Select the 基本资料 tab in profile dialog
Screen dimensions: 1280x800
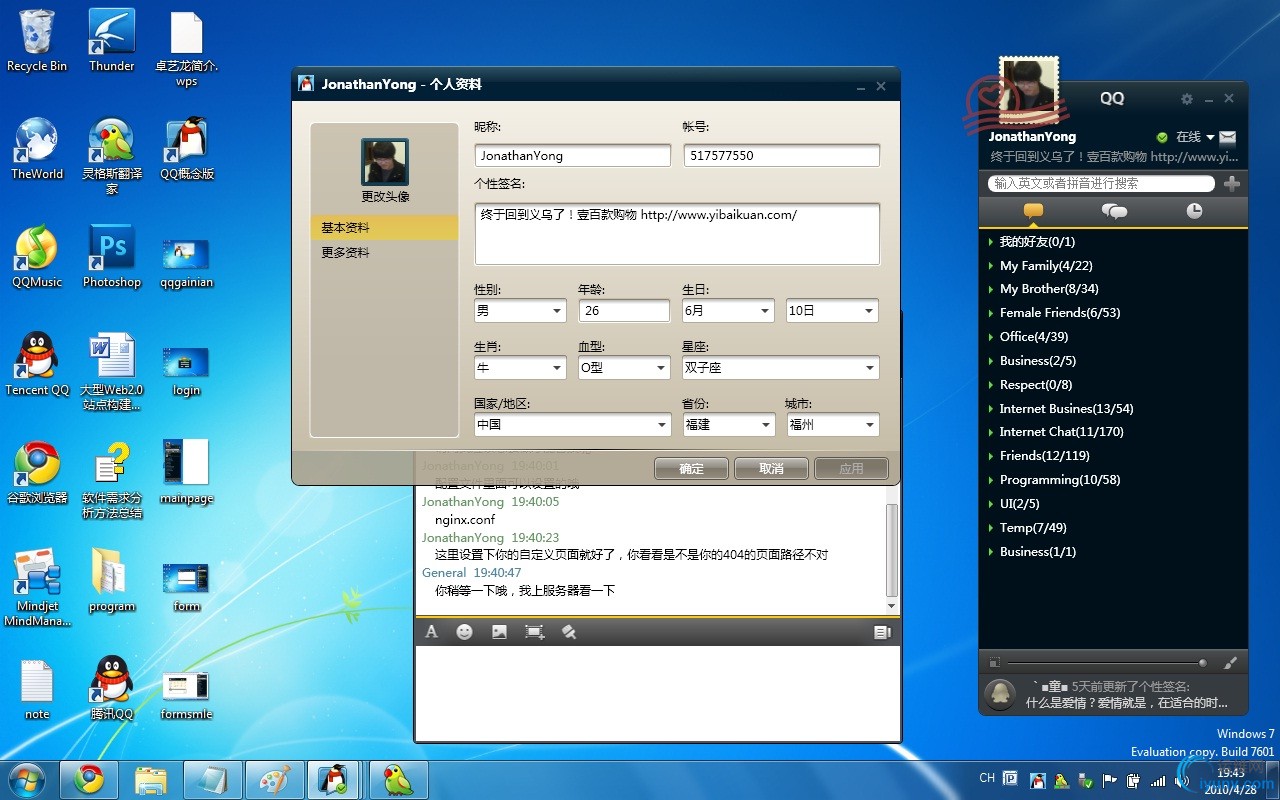(384, 228)
